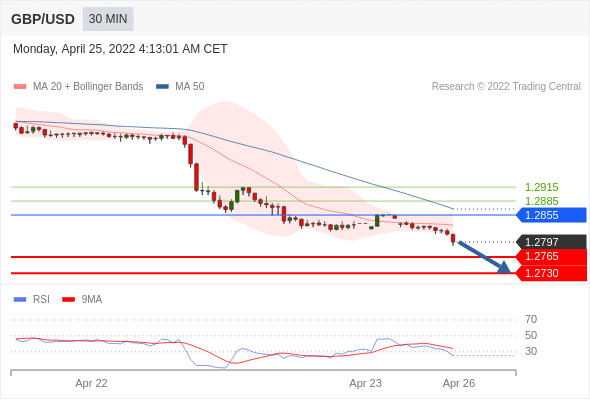Image resolution: width=590 pixels, height=400 pixels.
Task: Click the Apr 23 date axis label
Action: pos(365,383)
